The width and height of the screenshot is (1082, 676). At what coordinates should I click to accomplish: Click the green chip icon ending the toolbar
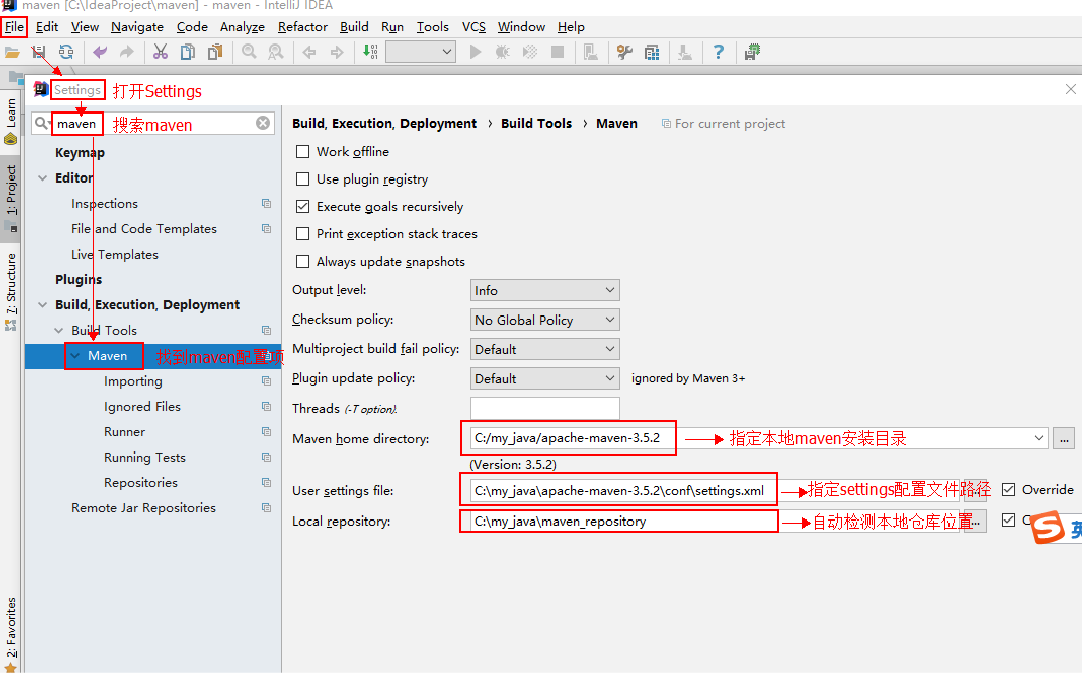[752, 52]
